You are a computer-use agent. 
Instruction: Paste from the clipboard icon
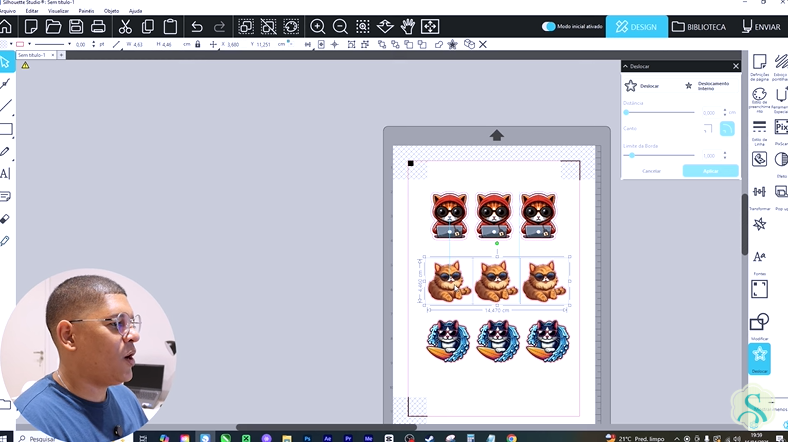click(x=170, y=26)
